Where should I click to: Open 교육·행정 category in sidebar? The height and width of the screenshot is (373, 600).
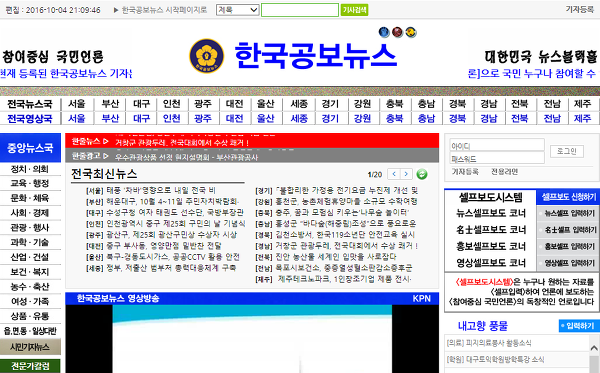(30, 183)
